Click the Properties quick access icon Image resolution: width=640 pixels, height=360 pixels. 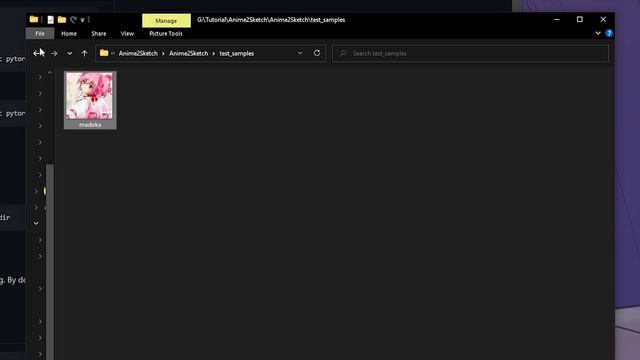pos(50,20)
